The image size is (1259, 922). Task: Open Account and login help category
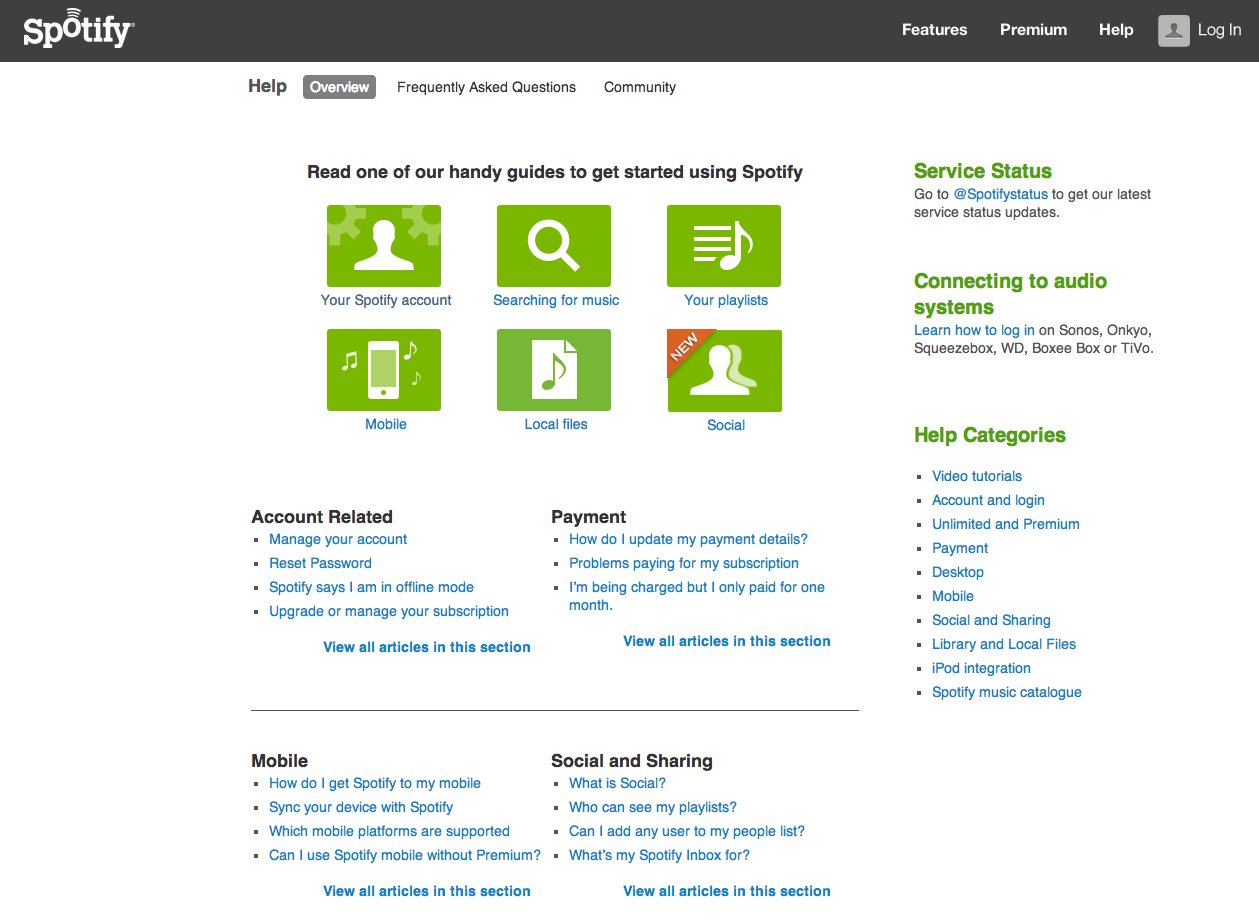(988, 500)
